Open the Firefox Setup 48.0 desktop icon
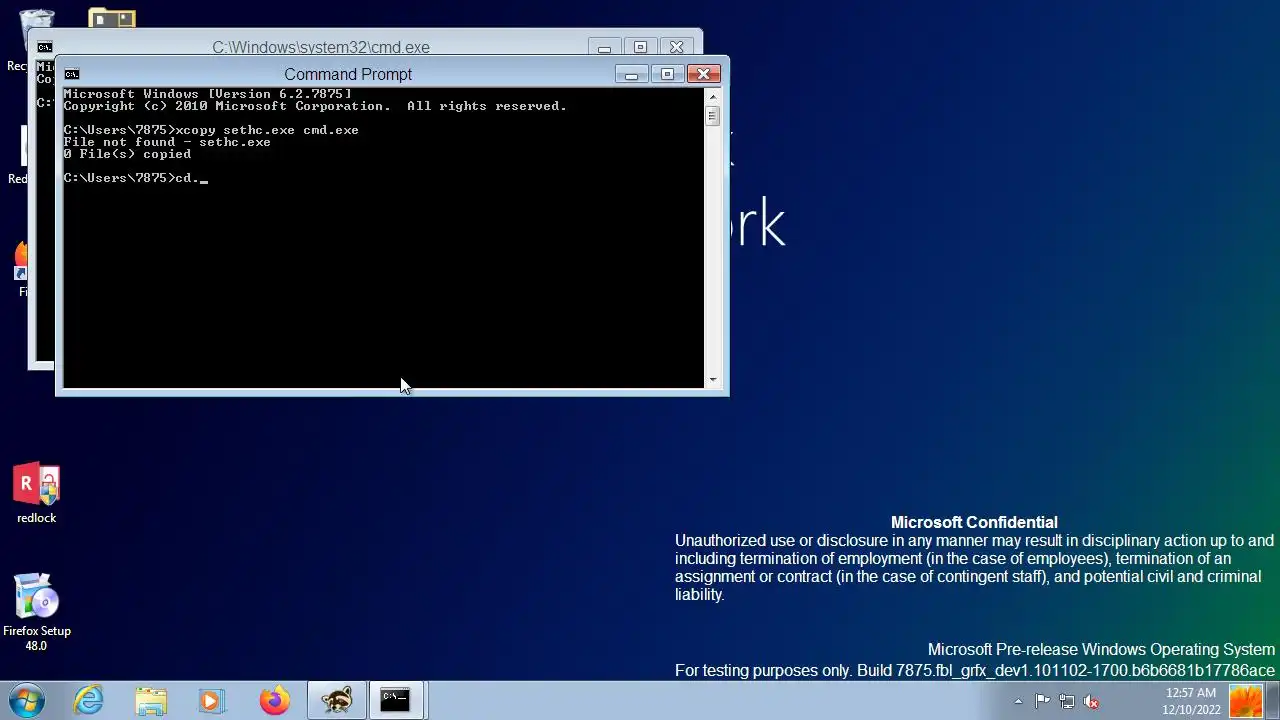 pos(36,612)
